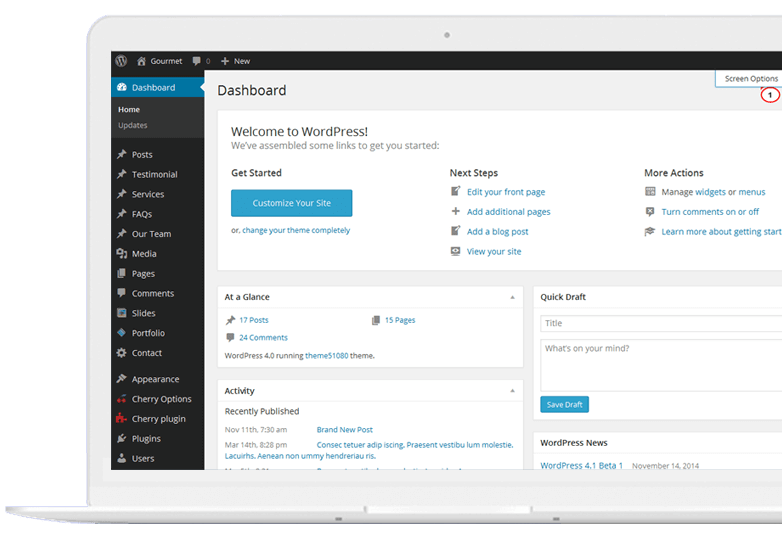Open Portfolio in the sidebar
This screenshot has width=782, height=535.
click(x=147, y=333)
